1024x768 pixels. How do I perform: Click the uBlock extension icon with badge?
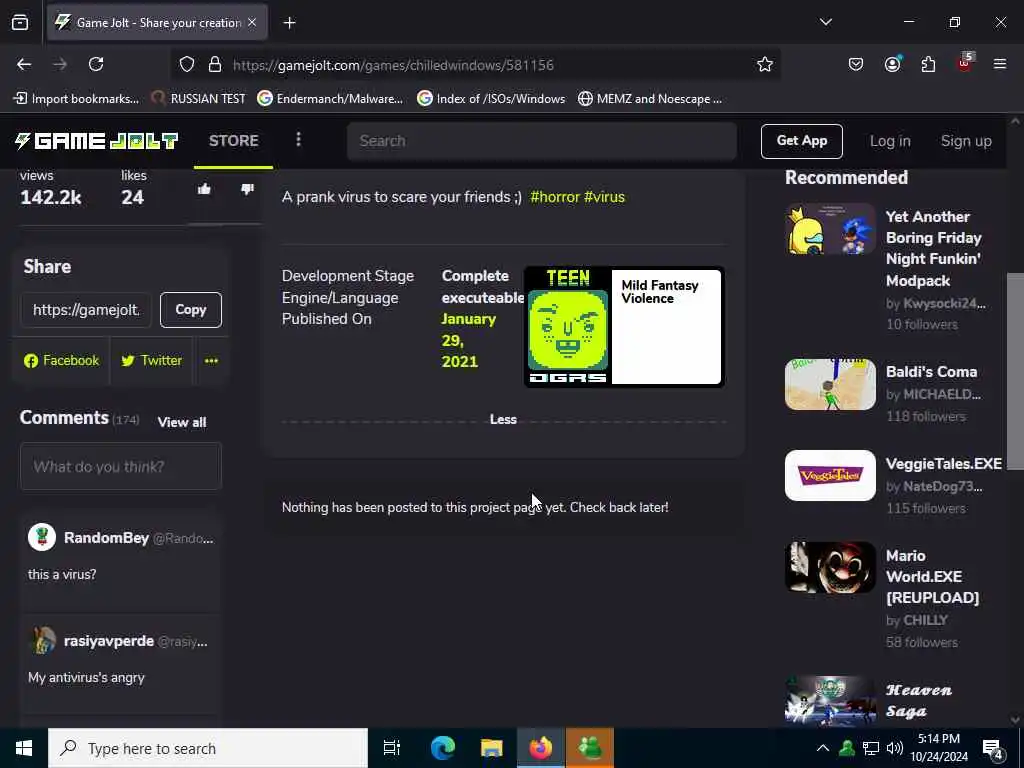965,63
